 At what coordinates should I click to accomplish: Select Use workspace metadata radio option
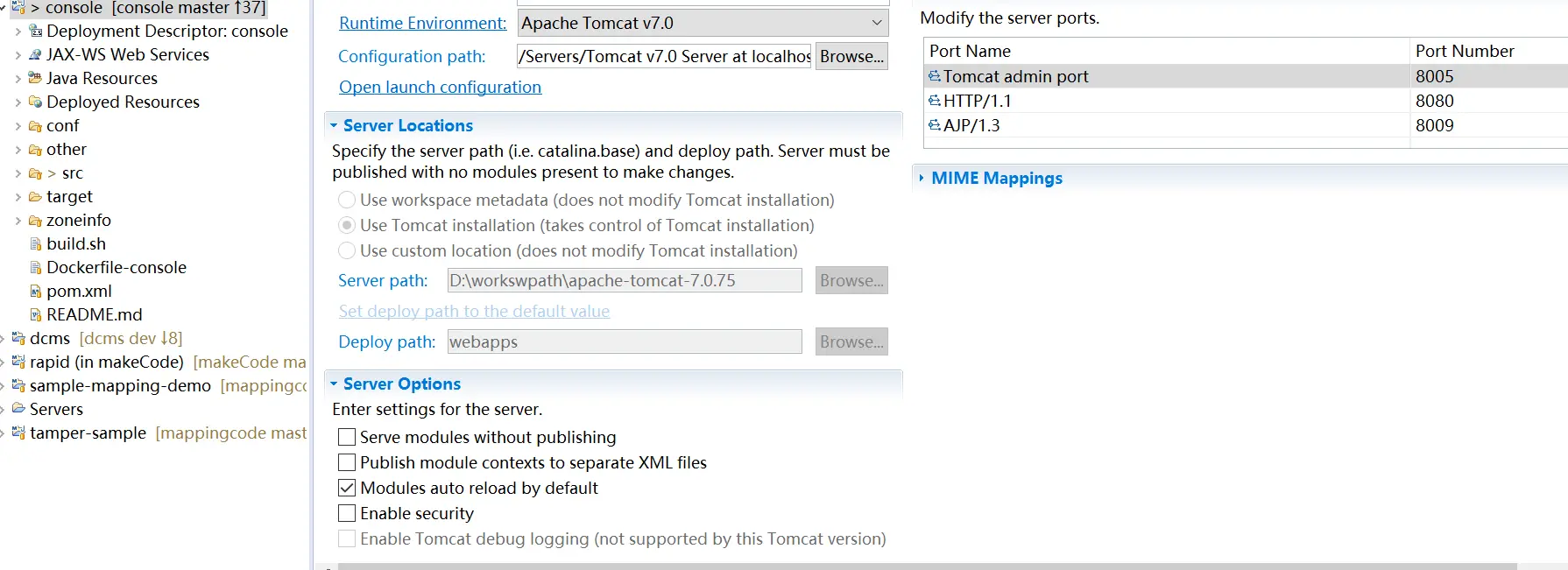click(347, 200)
